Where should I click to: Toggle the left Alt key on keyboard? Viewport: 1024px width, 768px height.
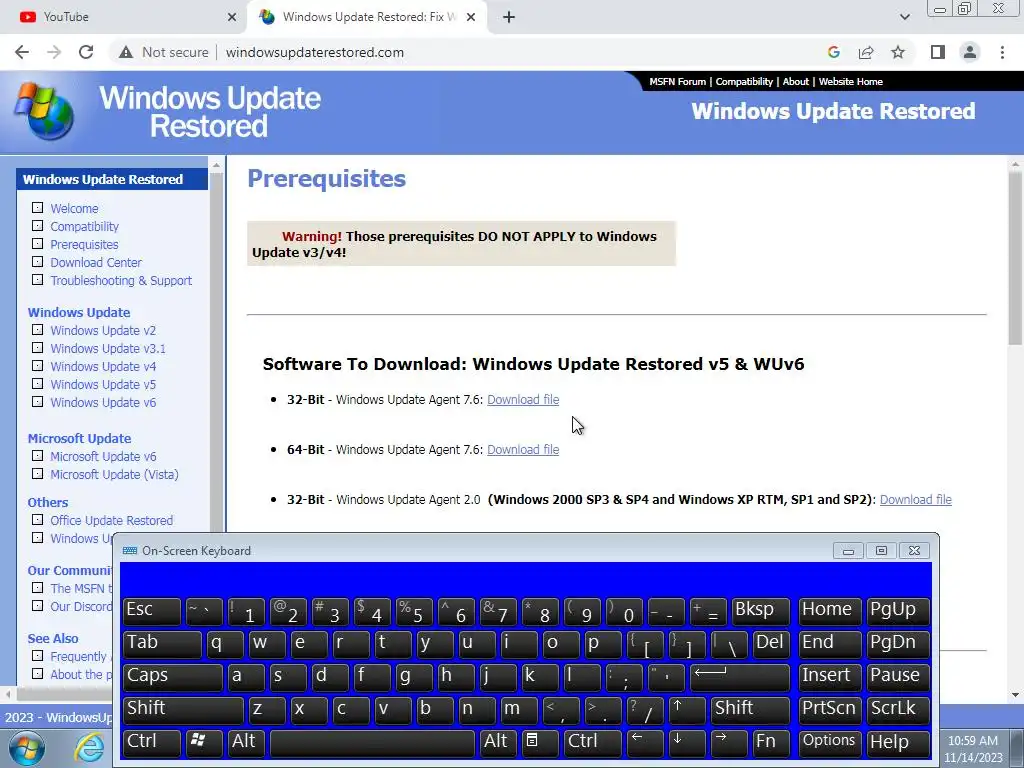(246, 742)
